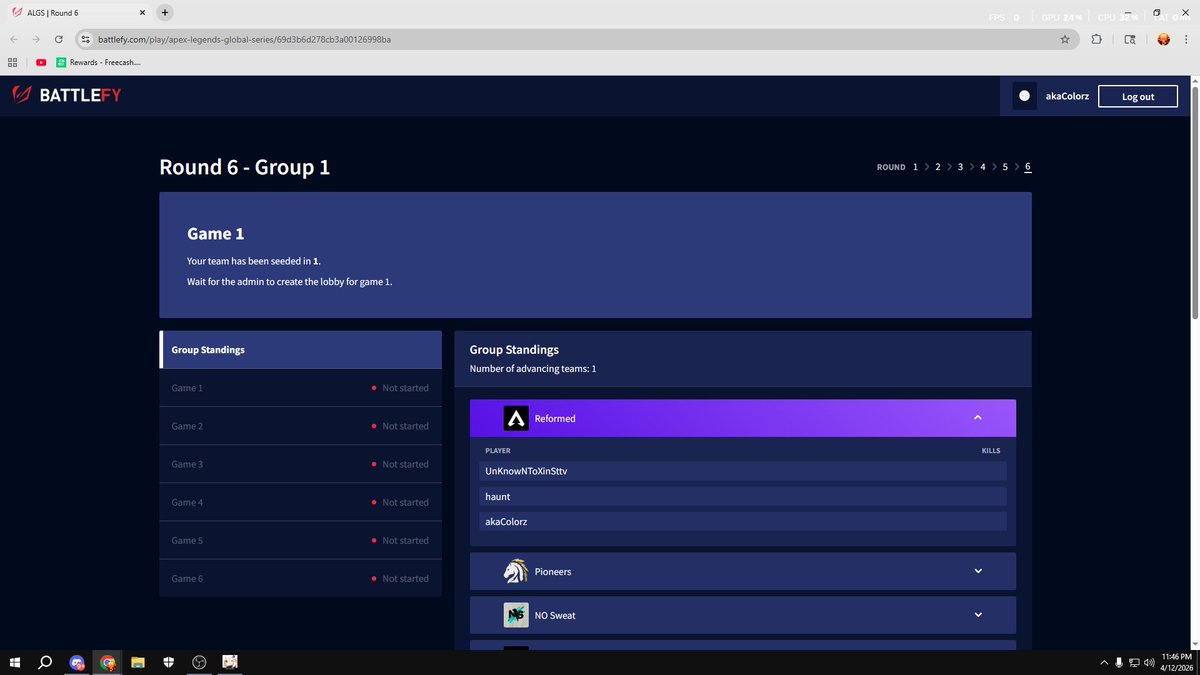Show hidden system tray icons
This screenshot has height=675, width=1200.
click(1104, 662)
